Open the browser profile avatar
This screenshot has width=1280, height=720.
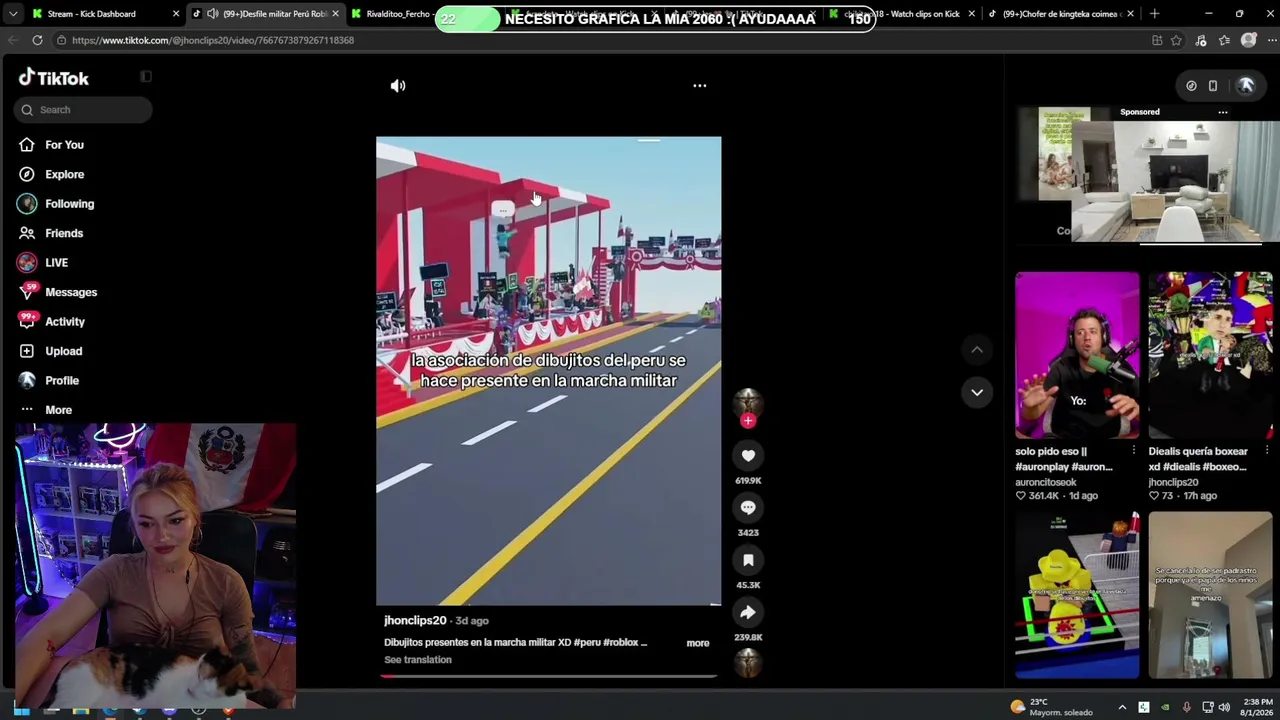click(1248, 40)
